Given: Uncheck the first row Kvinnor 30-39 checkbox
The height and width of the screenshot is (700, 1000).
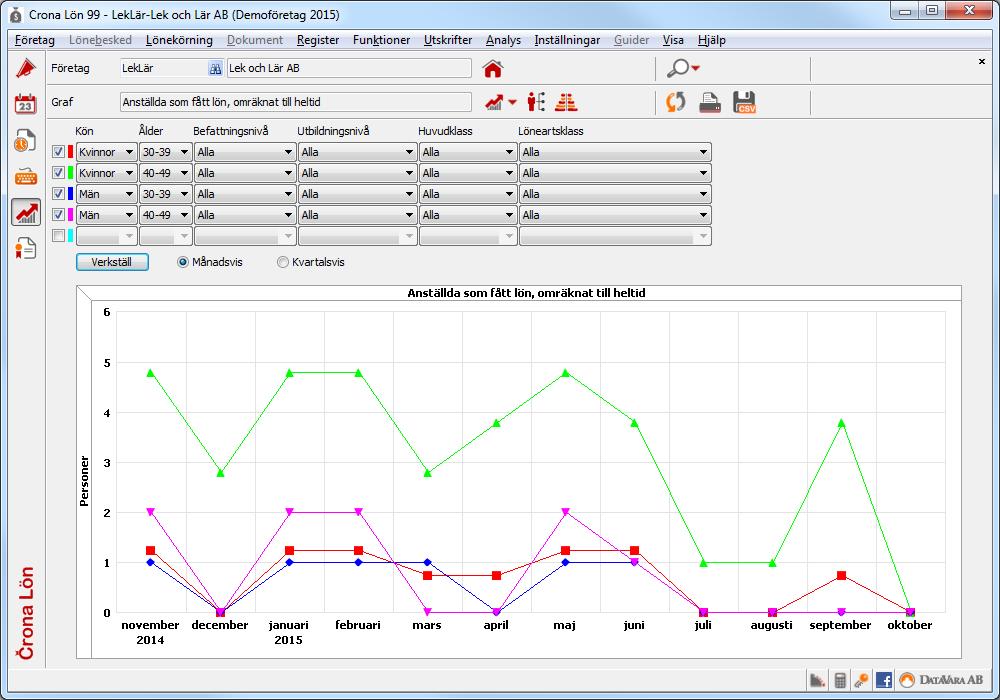Looking at the screenshot, I should point(58,152).
